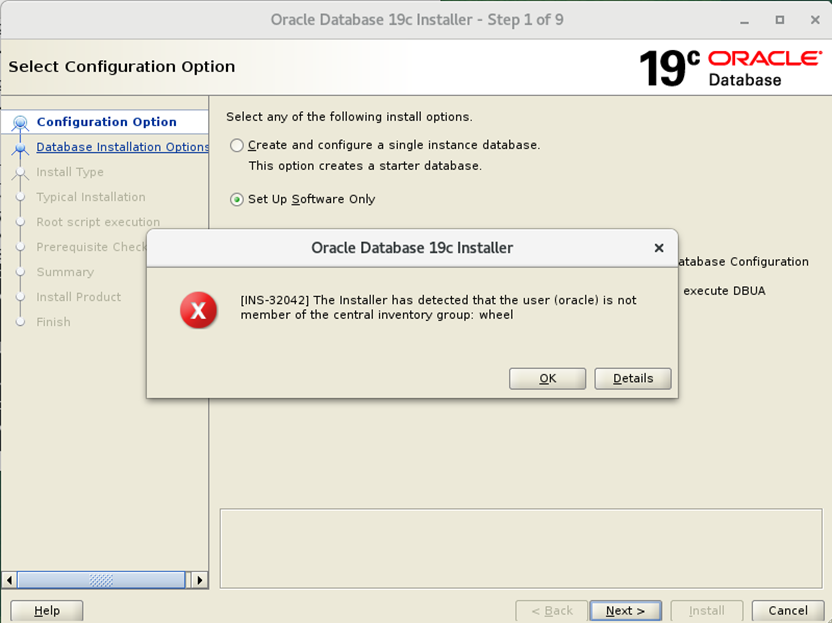Viewport: 832px width, 623px height.
Task: Click the Install Type step label
Action: pyautogui.click(x=70, y=172)
